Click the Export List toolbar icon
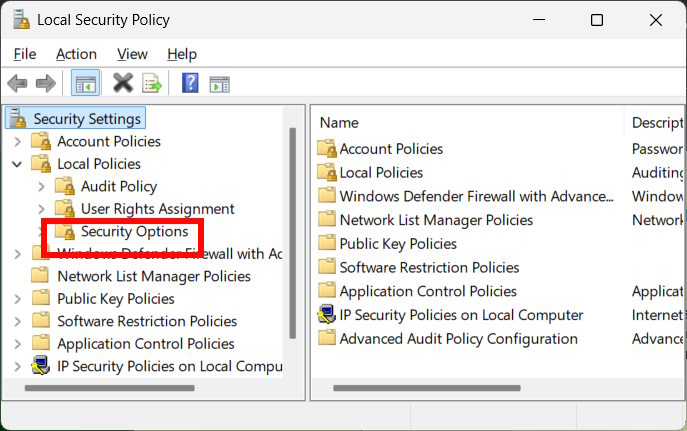The width and height of the screenshot is (687, 431). [x=152, y=83]
